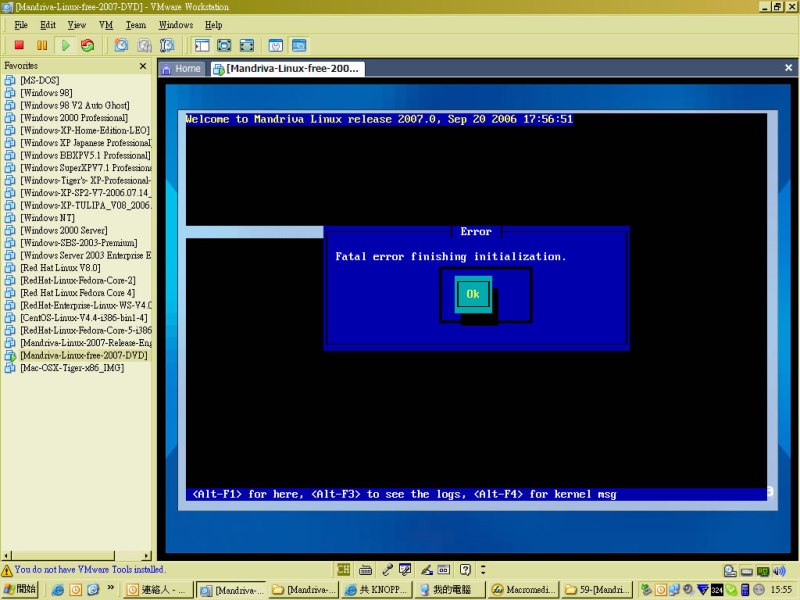Select [MS-DOS] in Favorites
The width and height of the screenshot is (800, 600).
point(40,80)
